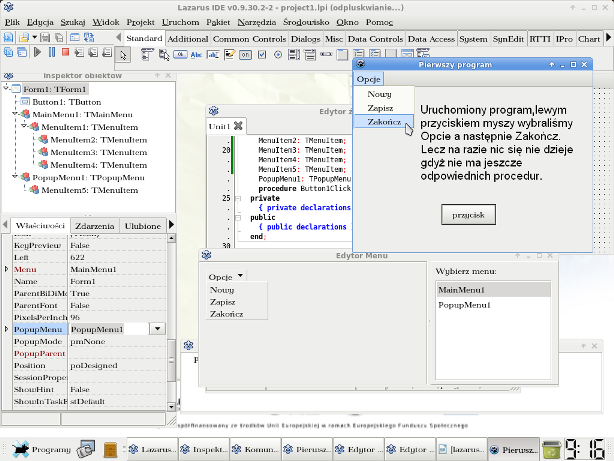
Task: Collapse the PopupMenu1: TPopupMenu tree node
Action: [x=15, y=177]
